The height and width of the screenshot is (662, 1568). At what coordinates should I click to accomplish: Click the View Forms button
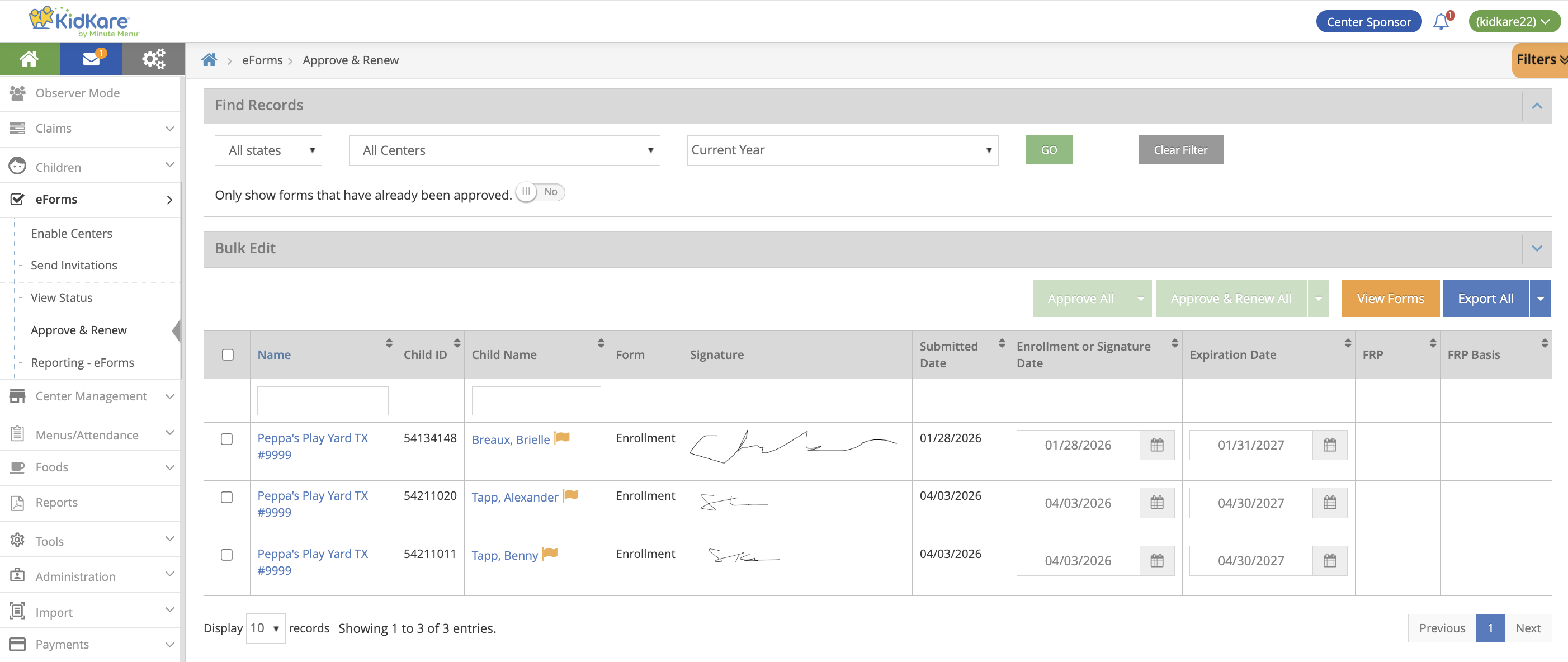(1390, 299)
